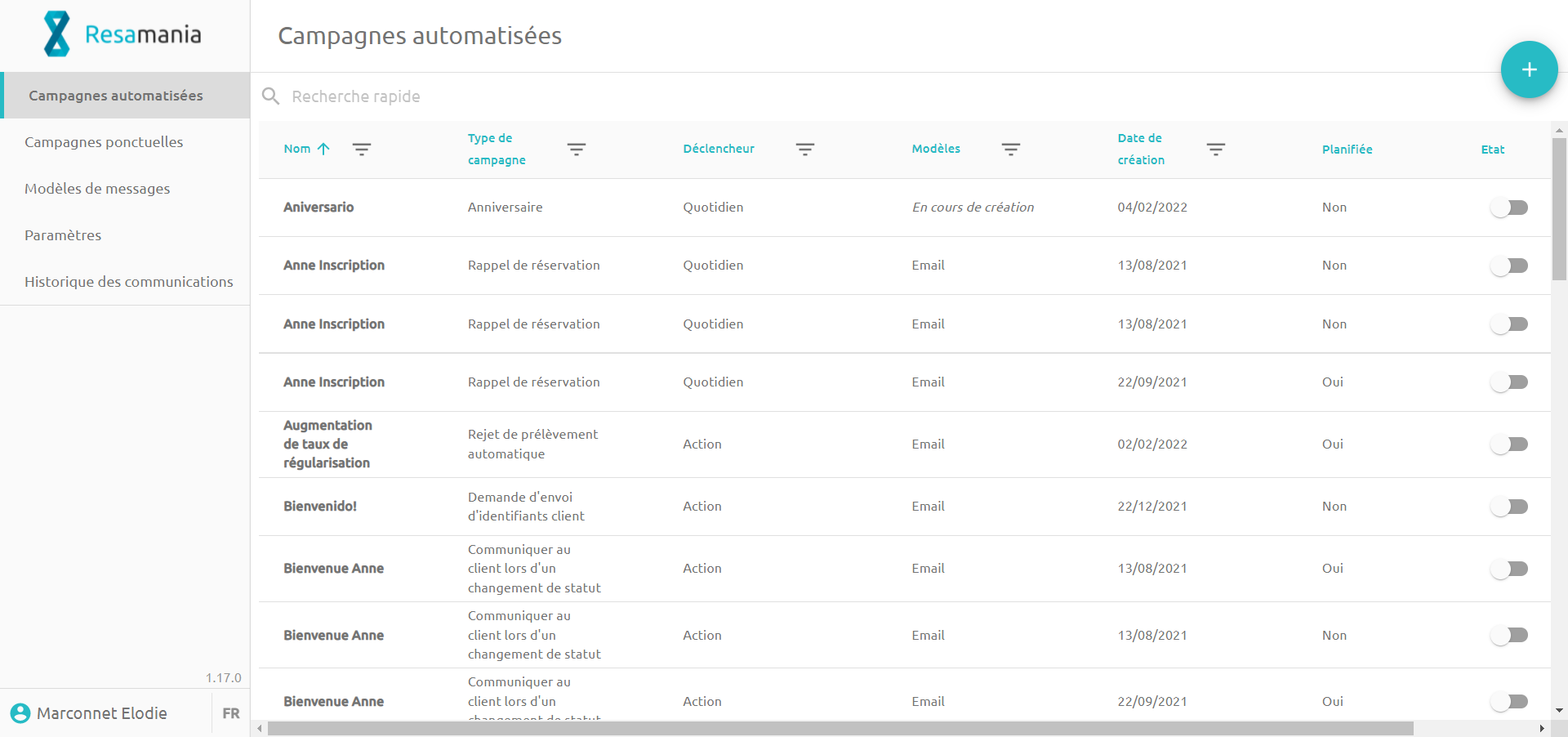Click the add campaign plus button
The height and width of the screenshot is (737, 1568).
click(x=1529, y=70)
